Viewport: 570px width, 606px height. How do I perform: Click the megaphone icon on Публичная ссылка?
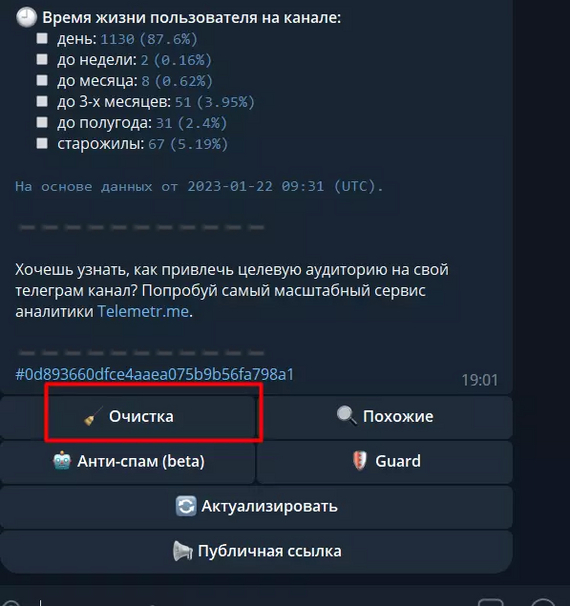pos(182,551)
